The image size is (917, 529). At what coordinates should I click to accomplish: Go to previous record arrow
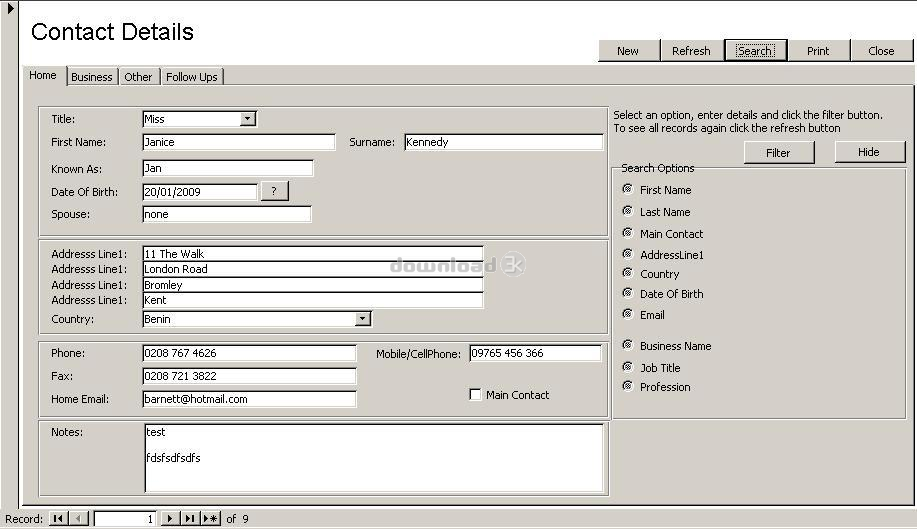coord(79,518)
